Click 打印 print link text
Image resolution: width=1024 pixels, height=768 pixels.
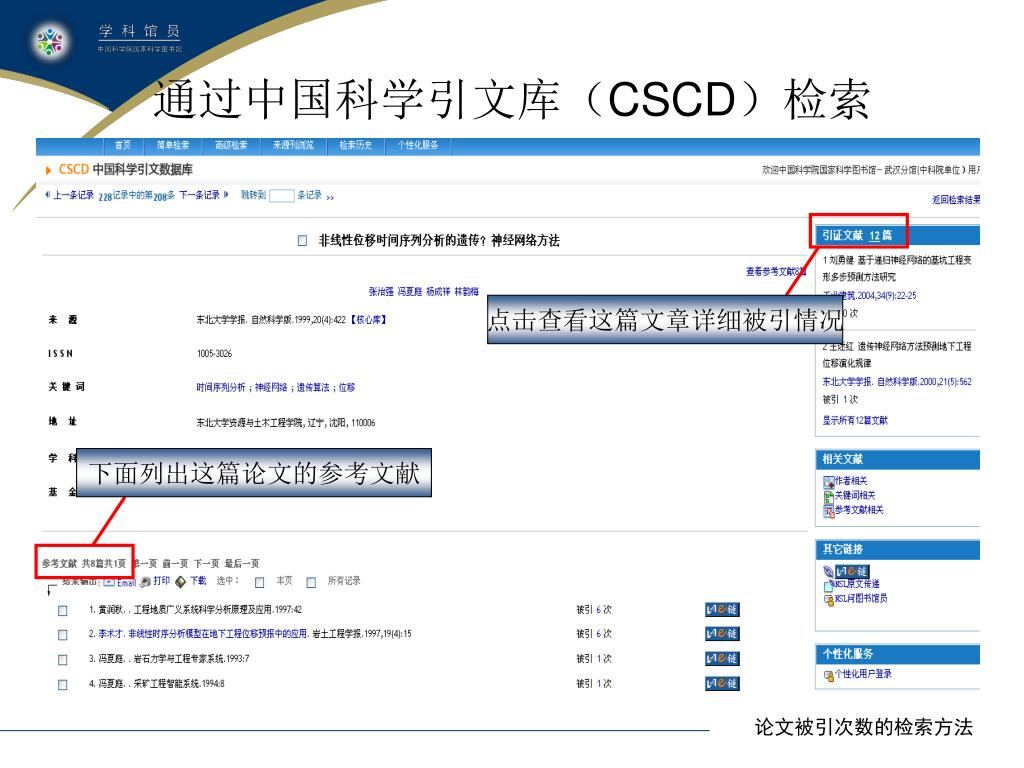(x=162, y=580)
